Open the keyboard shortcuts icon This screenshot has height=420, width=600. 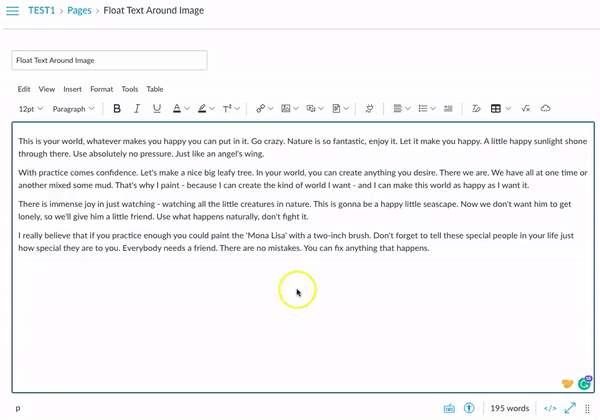[449, 409]
